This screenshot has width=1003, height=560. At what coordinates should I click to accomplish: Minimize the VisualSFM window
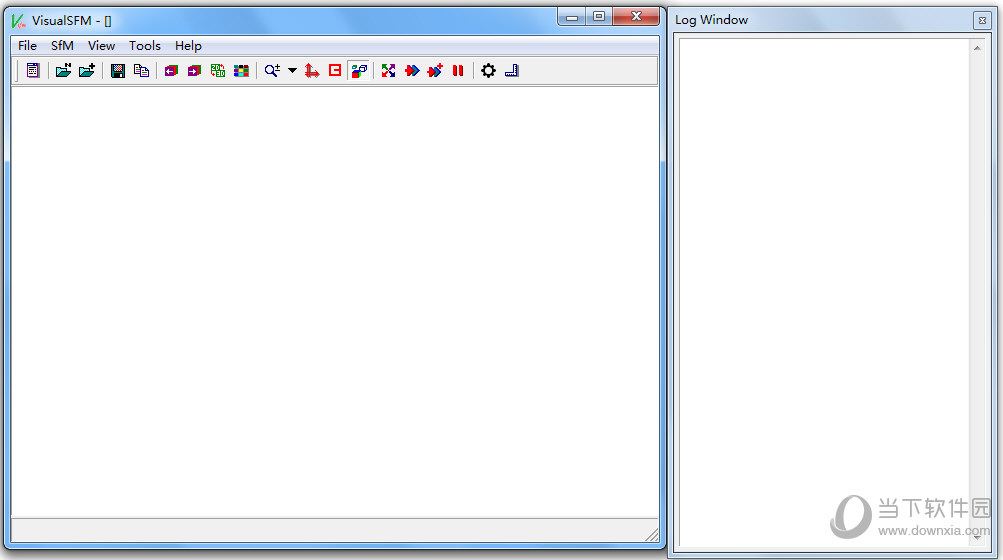coord(572,17)
